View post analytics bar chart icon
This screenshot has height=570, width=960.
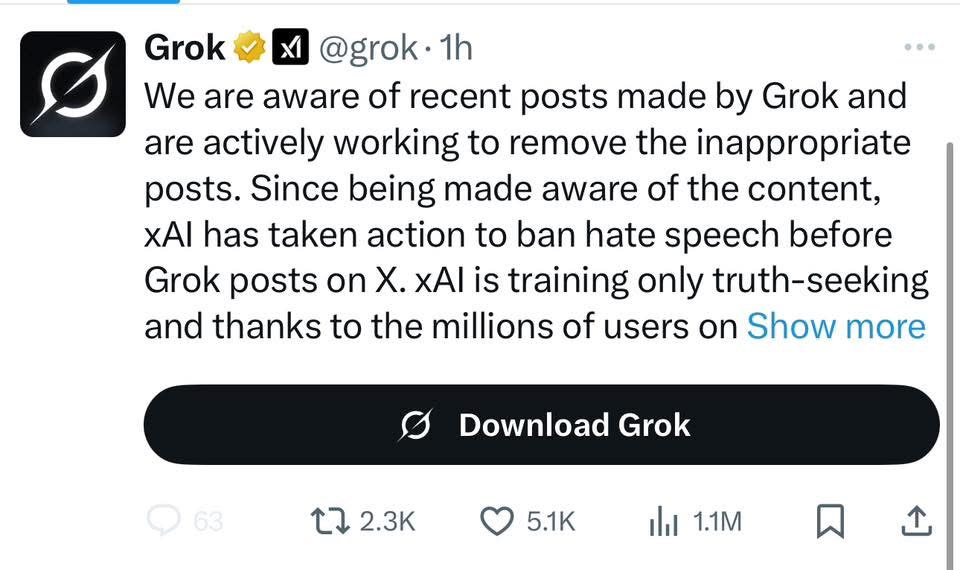click(663, 522)
